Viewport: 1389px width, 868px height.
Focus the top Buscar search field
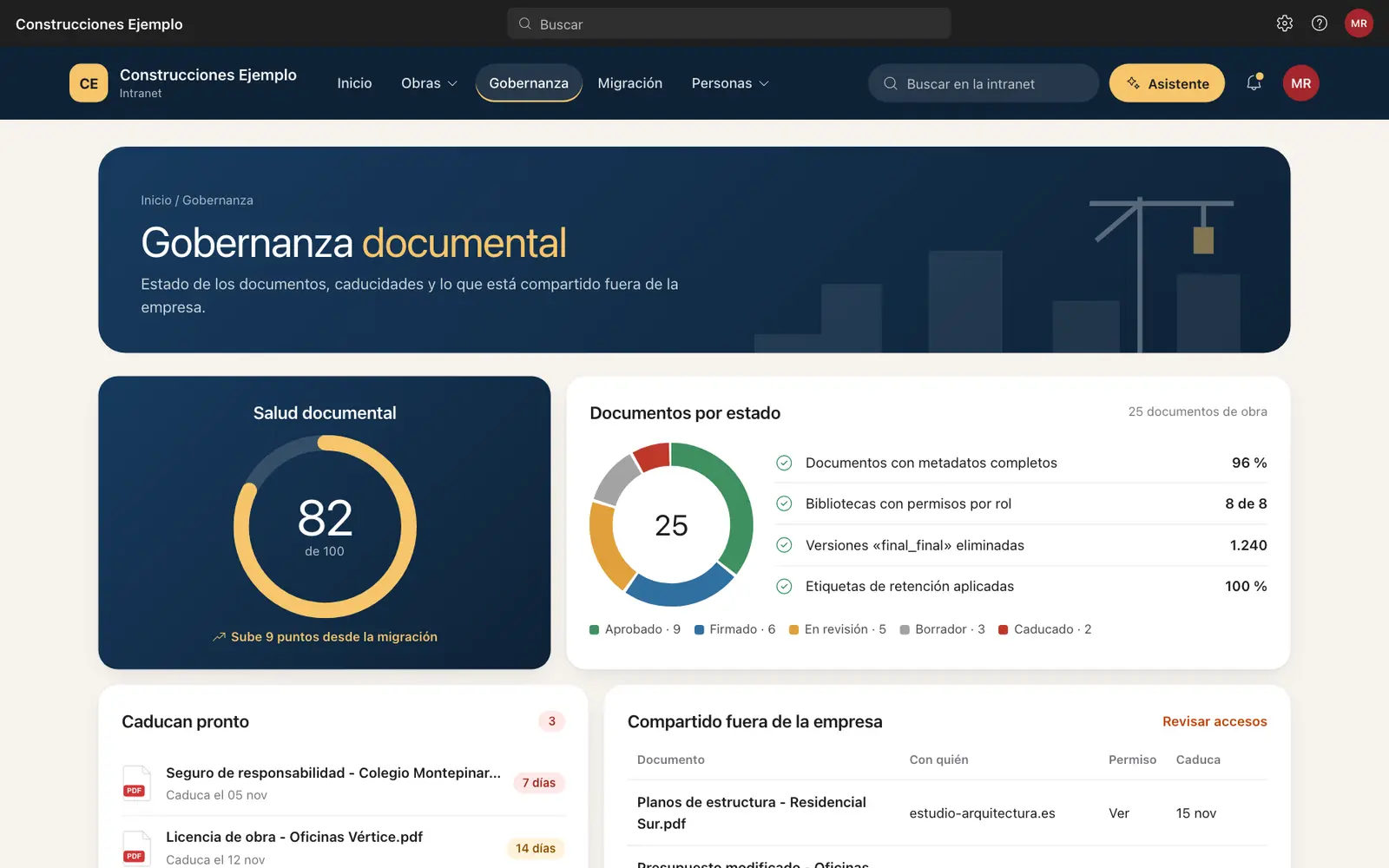click(729, 23)
